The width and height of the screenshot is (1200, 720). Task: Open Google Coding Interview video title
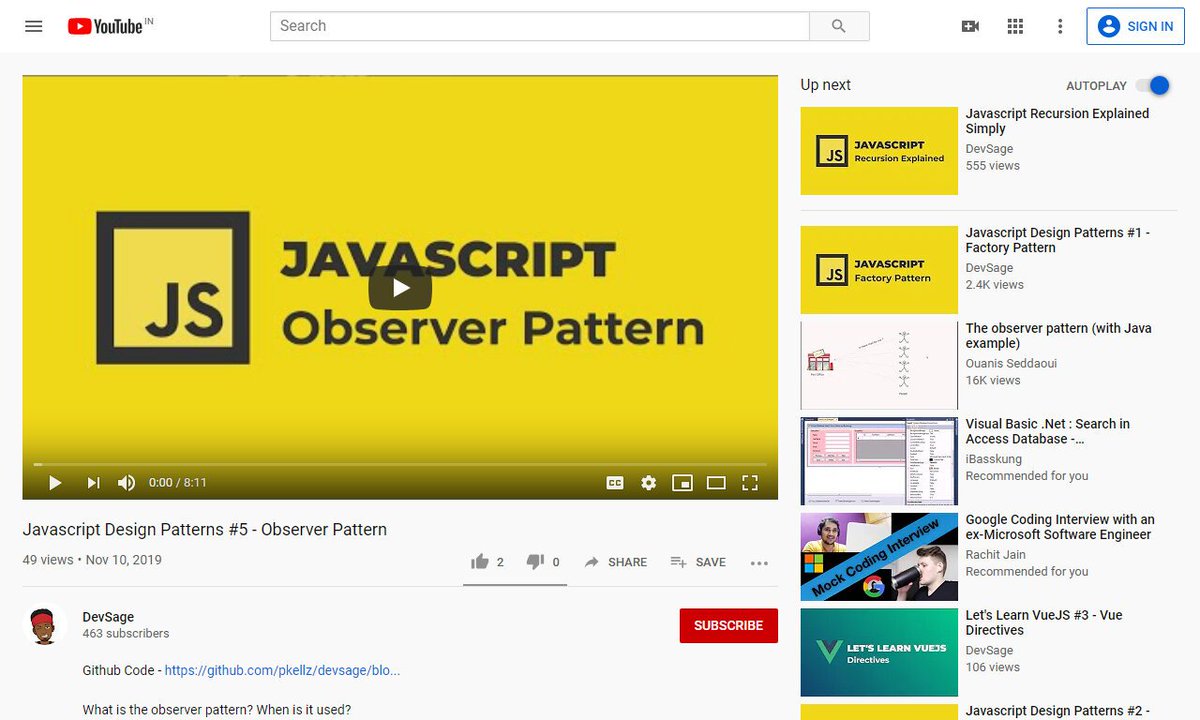click(x=1060, y=527)
